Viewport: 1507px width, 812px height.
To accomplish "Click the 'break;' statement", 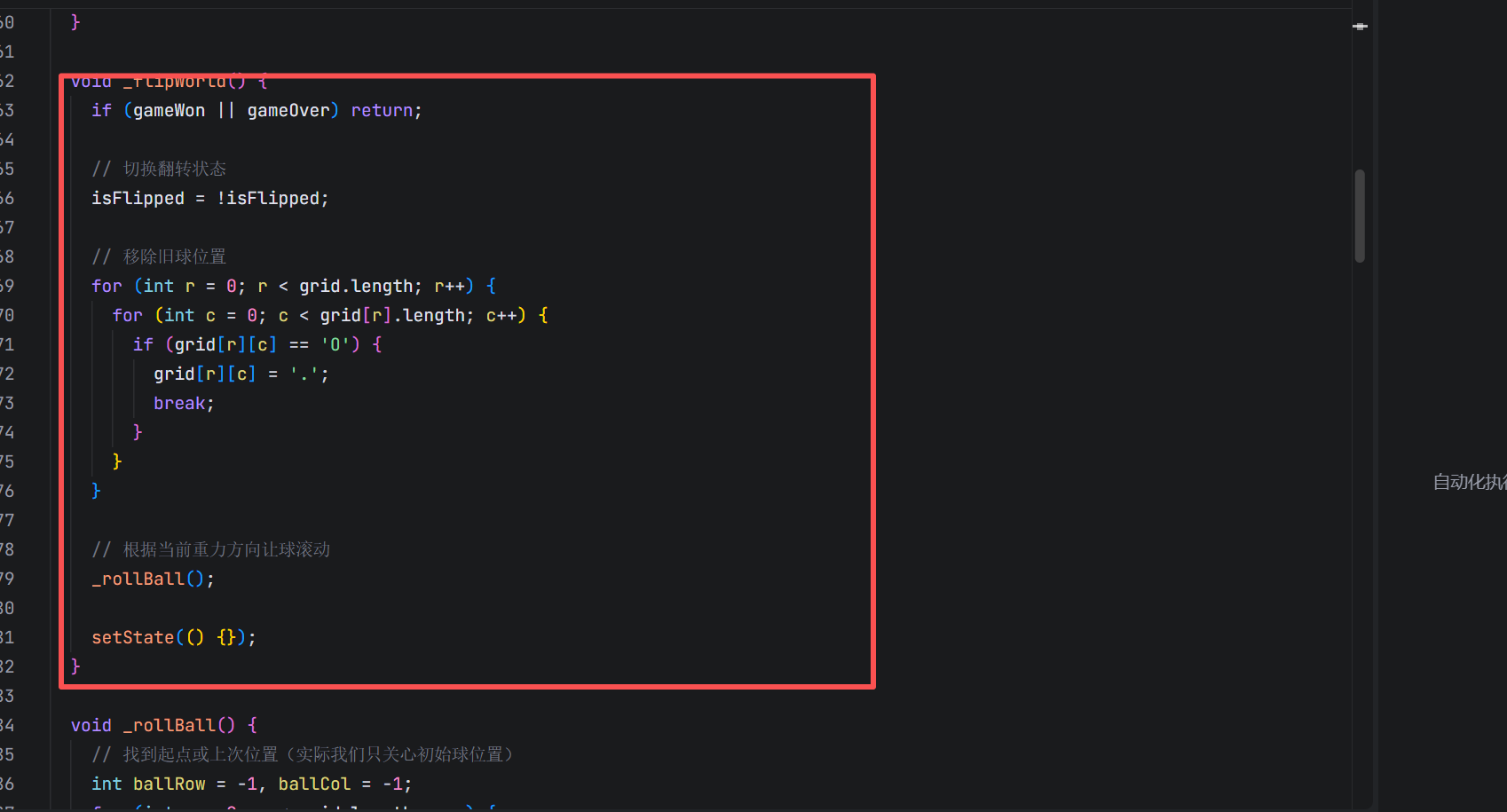I will pos(184,403).
